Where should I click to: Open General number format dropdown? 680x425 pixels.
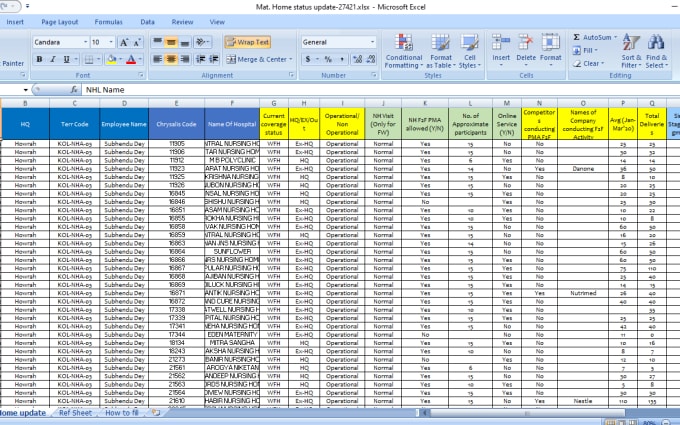372,42
